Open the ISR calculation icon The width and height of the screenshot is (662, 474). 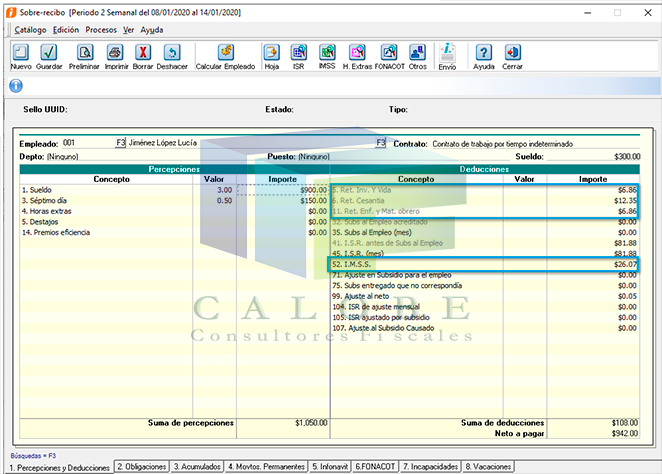point(298,57)
